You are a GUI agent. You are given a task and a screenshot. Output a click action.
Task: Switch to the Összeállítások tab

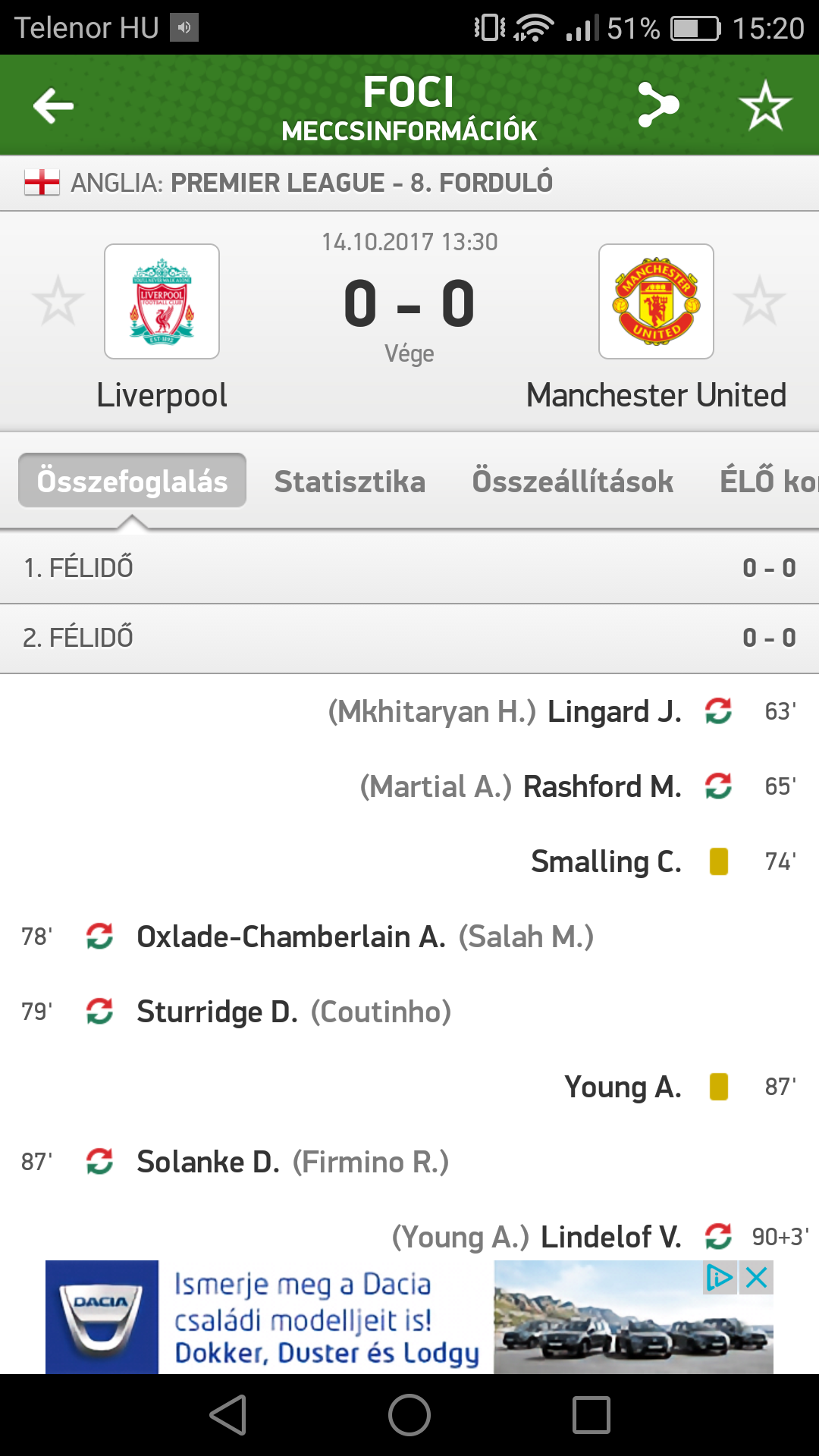(x=573, y=482)
